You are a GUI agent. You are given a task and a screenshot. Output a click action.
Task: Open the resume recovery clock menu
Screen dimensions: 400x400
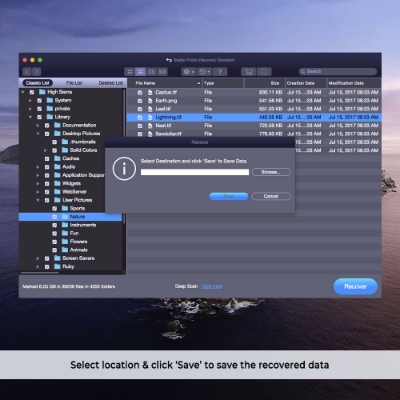[x=204, y=72]
